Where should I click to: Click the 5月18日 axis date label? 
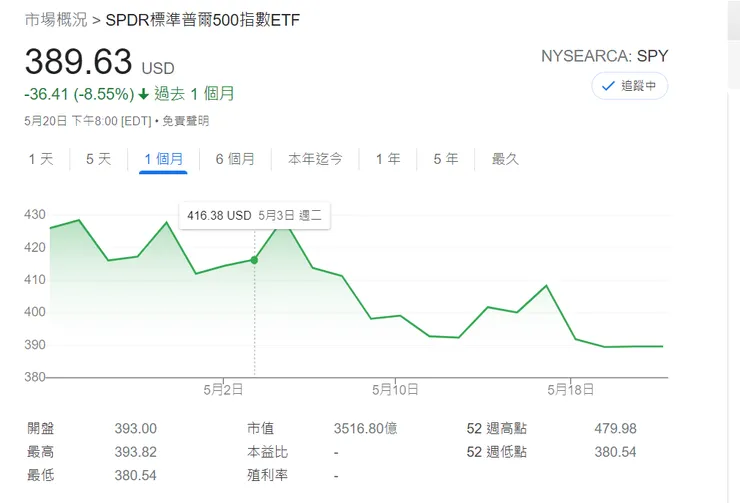click(571, 390)
